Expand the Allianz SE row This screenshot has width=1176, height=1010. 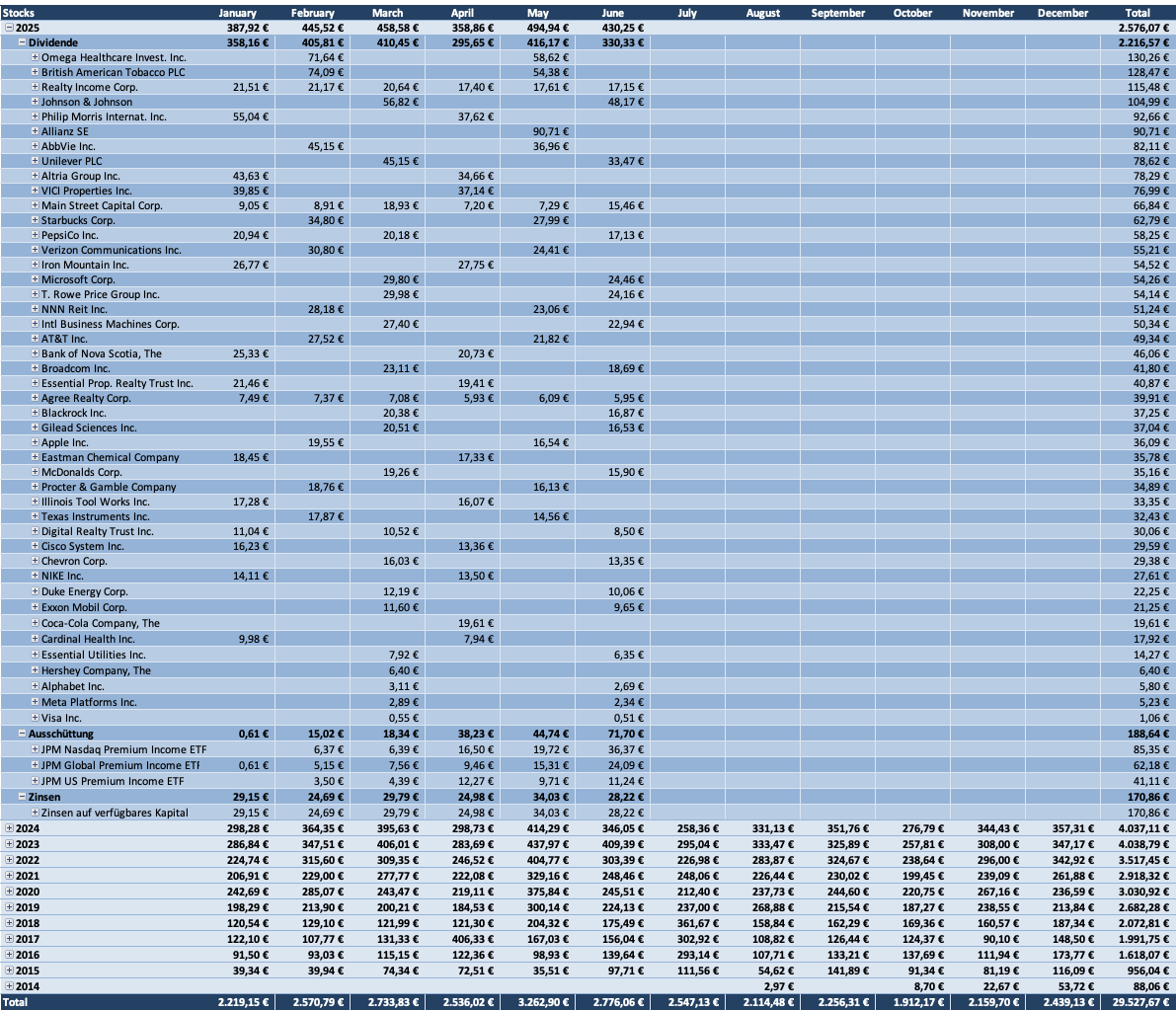click(35, 131)
